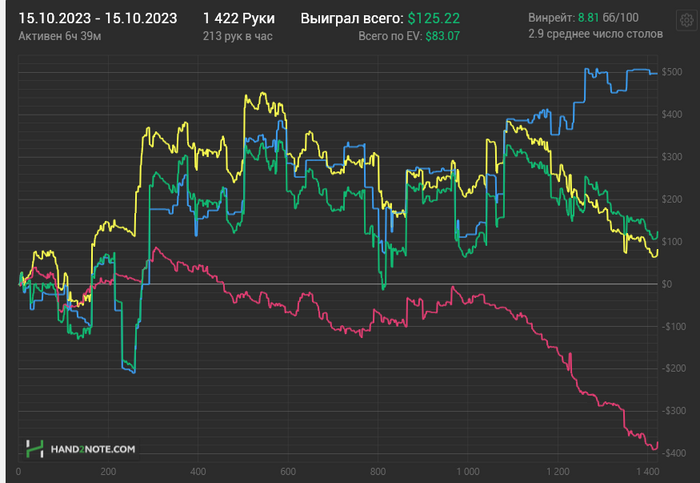Click the yellow line's peak near hand 550
Image resolution: width=700 pixels, height=483 pixels.
pyautogui.click(x=263, y=93)
